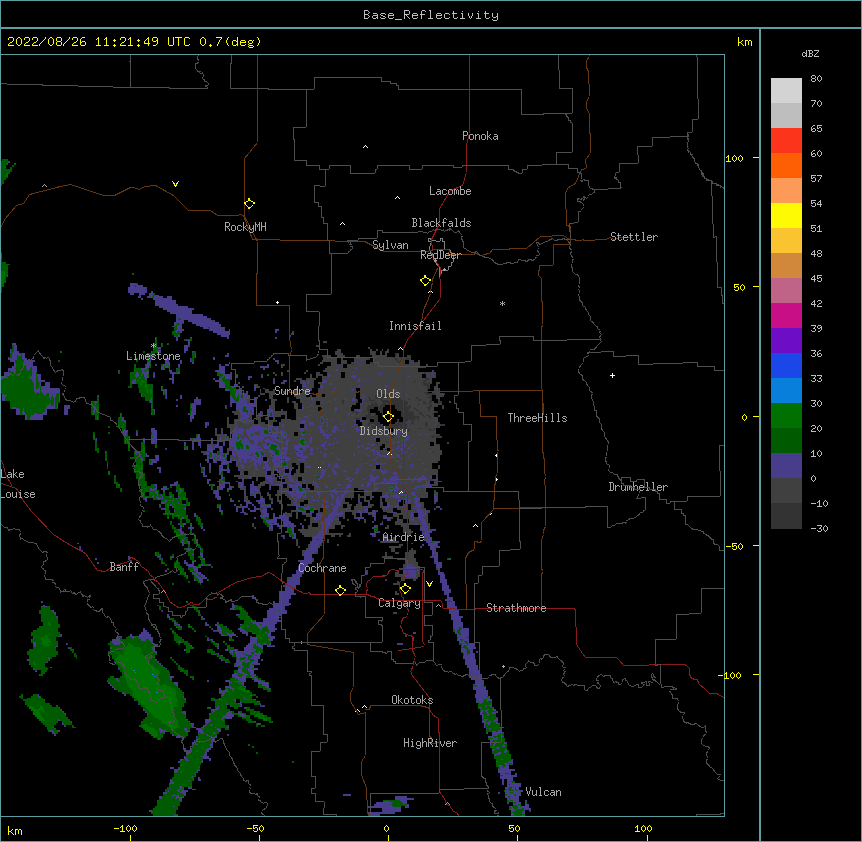
Task: Pick the orange 60–57 dBZ legend swatch
Action: 786,165
